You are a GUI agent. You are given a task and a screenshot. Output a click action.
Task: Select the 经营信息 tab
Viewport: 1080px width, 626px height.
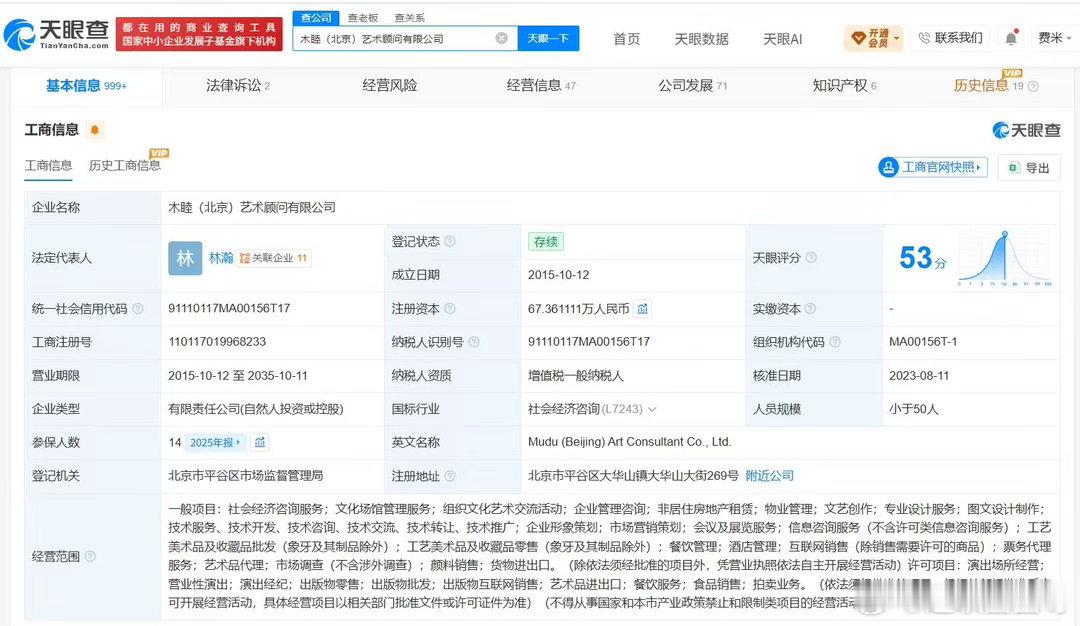(541, 86)
